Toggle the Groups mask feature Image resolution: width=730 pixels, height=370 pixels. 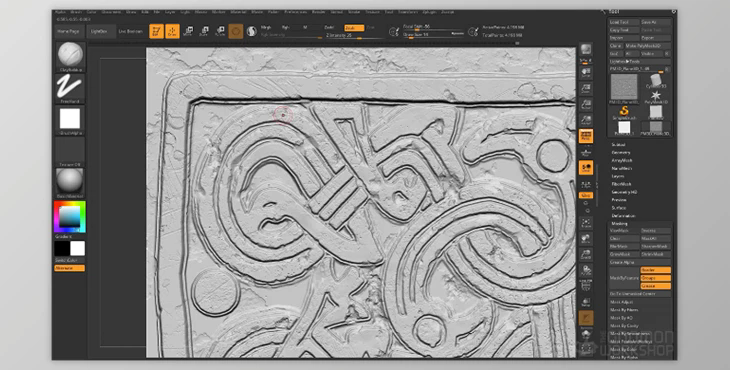pyautogui.click(x=656, y=278)
